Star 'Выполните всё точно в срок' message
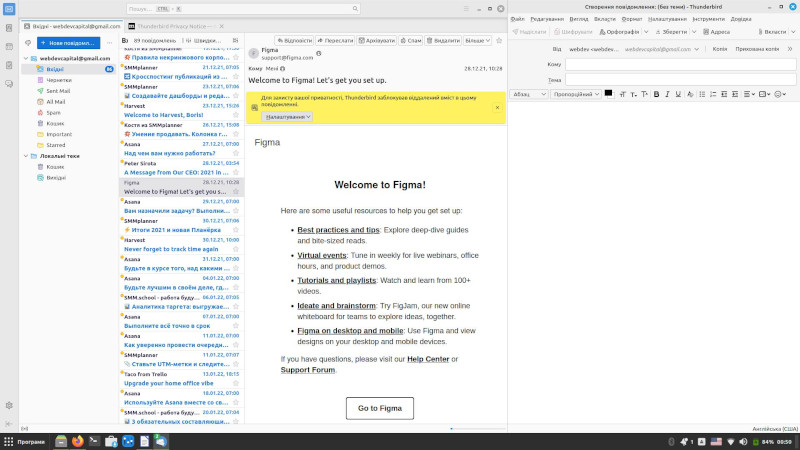This screenshot has height=450, width=800. [236, 326]
